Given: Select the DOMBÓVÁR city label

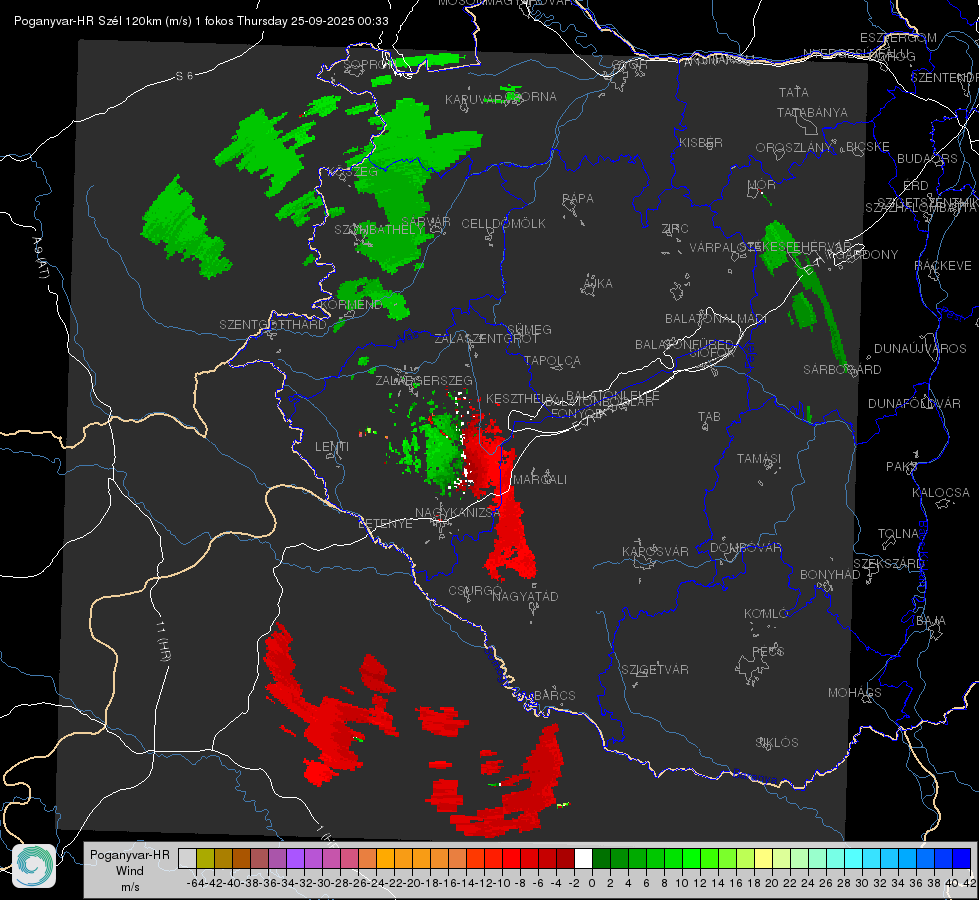Looking at the screenshot, I should pos(745,548).
